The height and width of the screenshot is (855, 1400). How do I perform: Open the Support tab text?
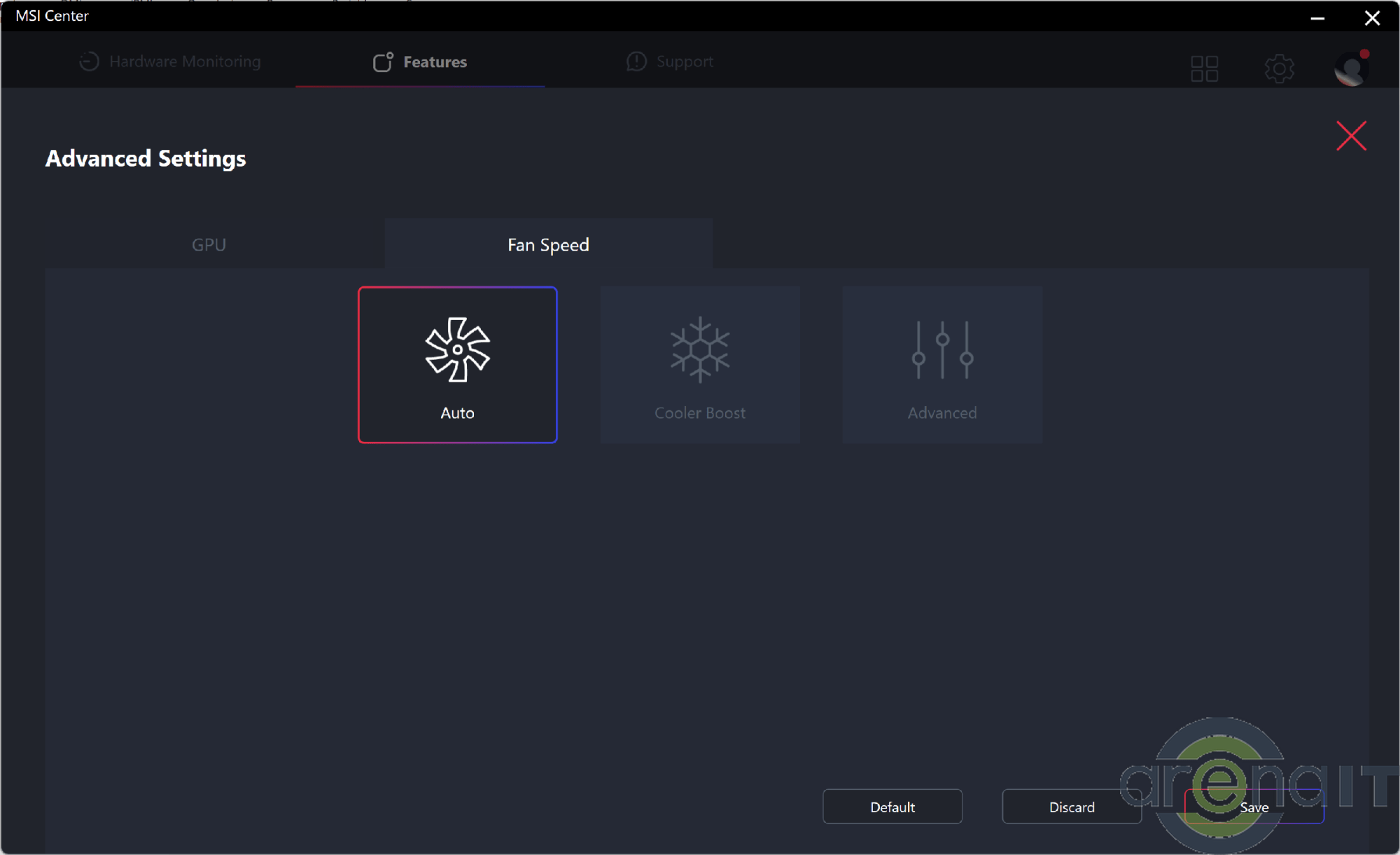[685, 62]
